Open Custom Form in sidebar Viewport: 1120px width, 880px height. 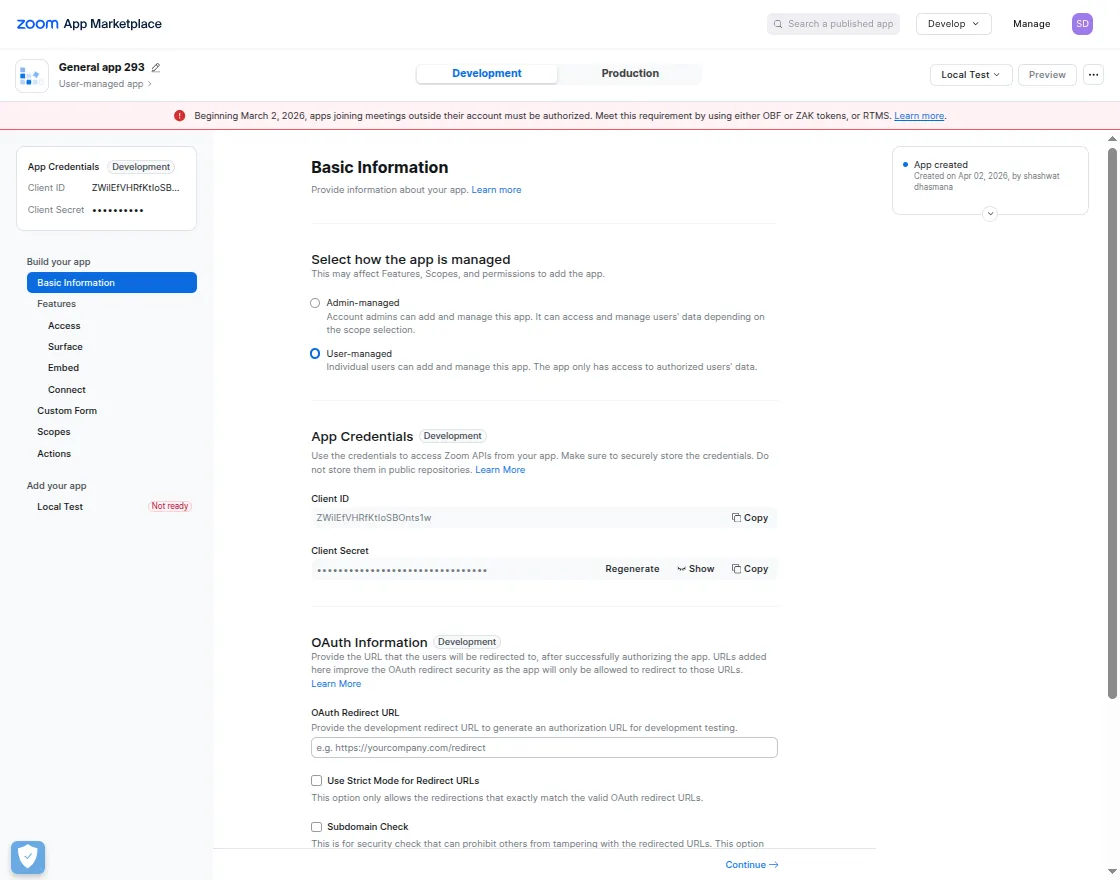pyautogui.click(x=67, y=411)
